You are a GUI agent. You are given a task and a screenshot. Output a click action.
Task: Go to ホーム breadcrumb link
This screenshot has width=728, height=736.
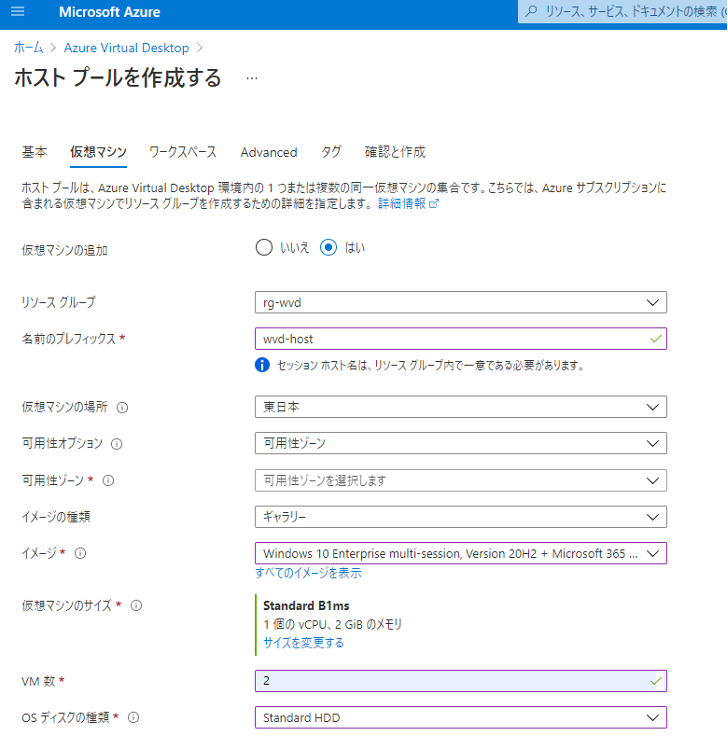pos(29,47)
